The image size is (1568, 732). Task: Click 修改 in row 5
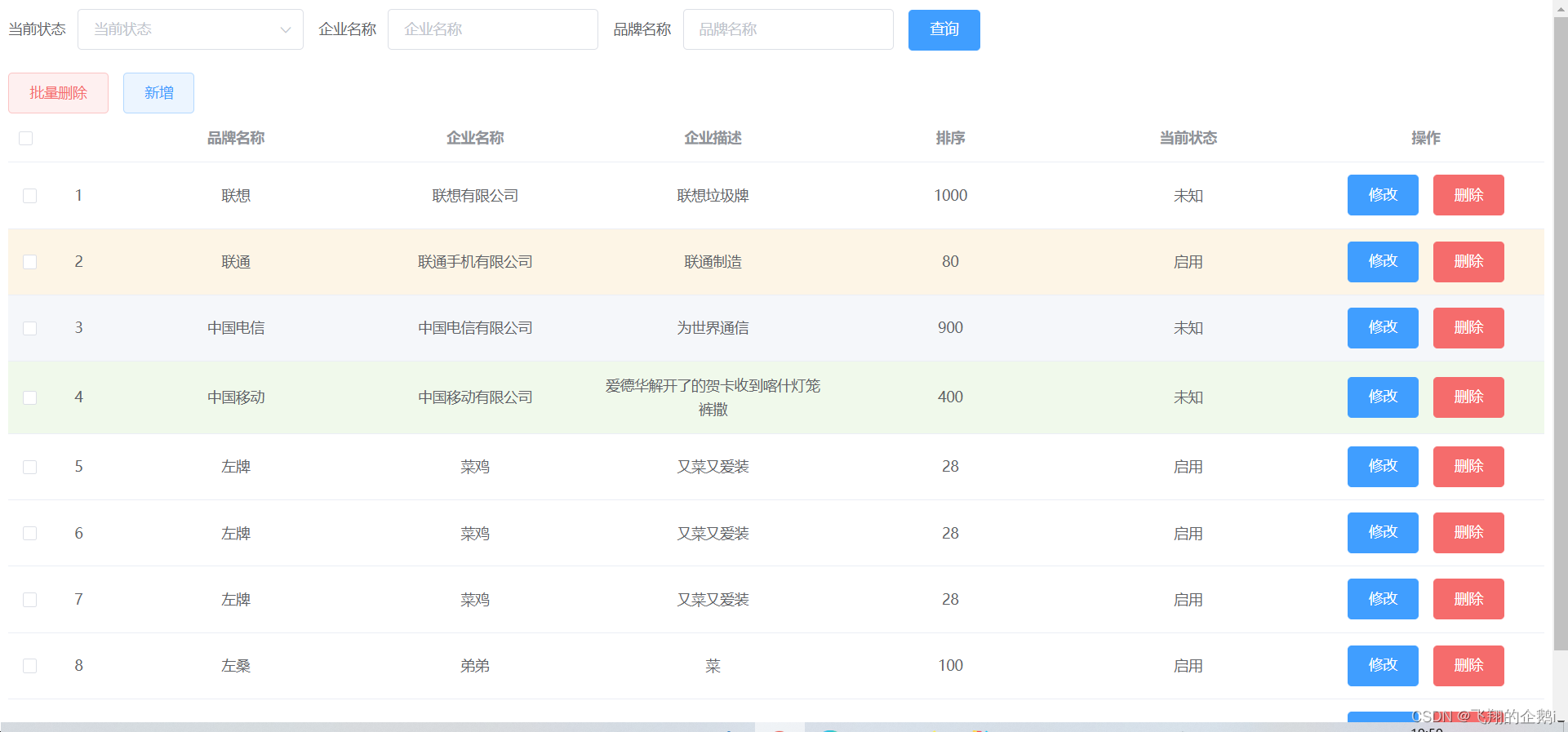(1383, 467)
